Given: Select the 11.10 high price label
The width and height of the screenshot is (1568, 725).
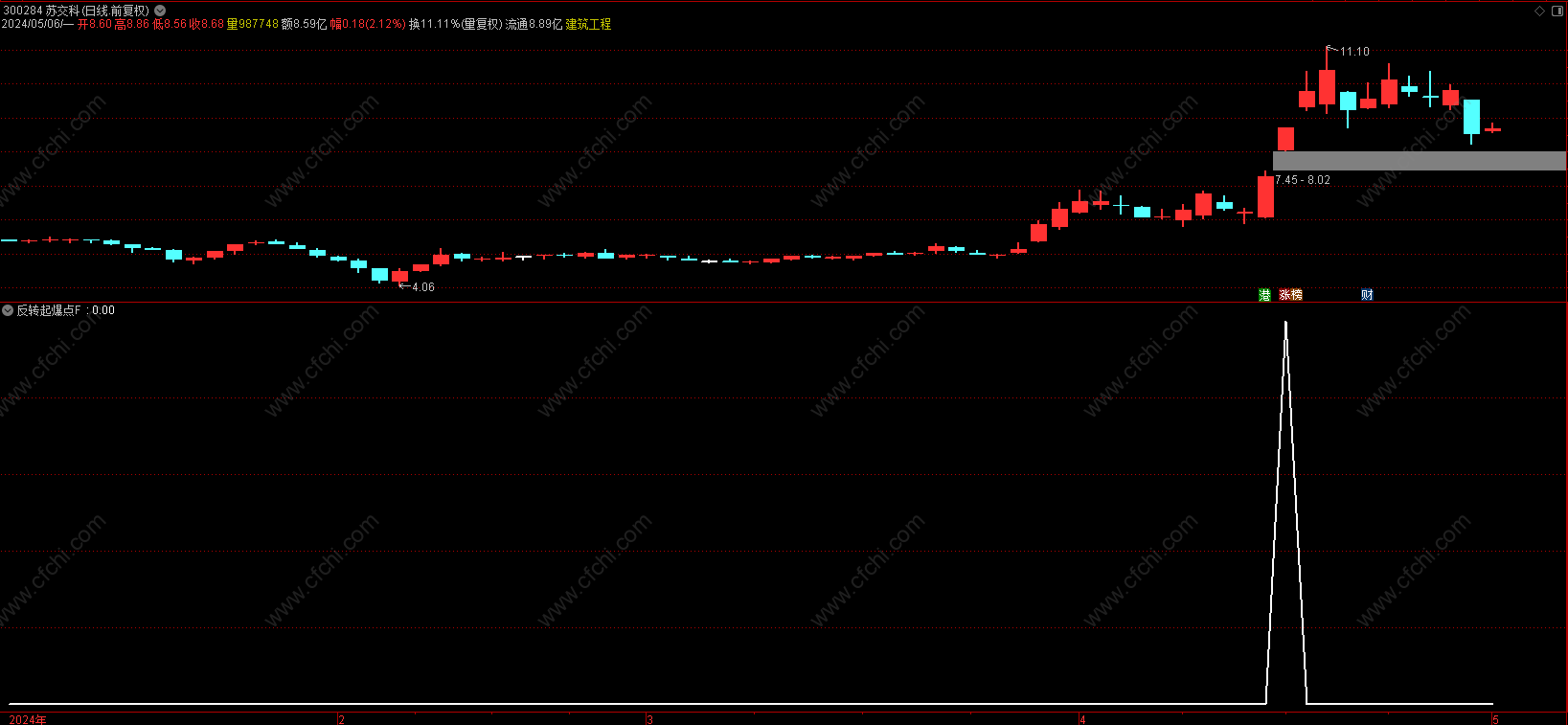Looking at the screenshot, I should tap(1354, 52).
